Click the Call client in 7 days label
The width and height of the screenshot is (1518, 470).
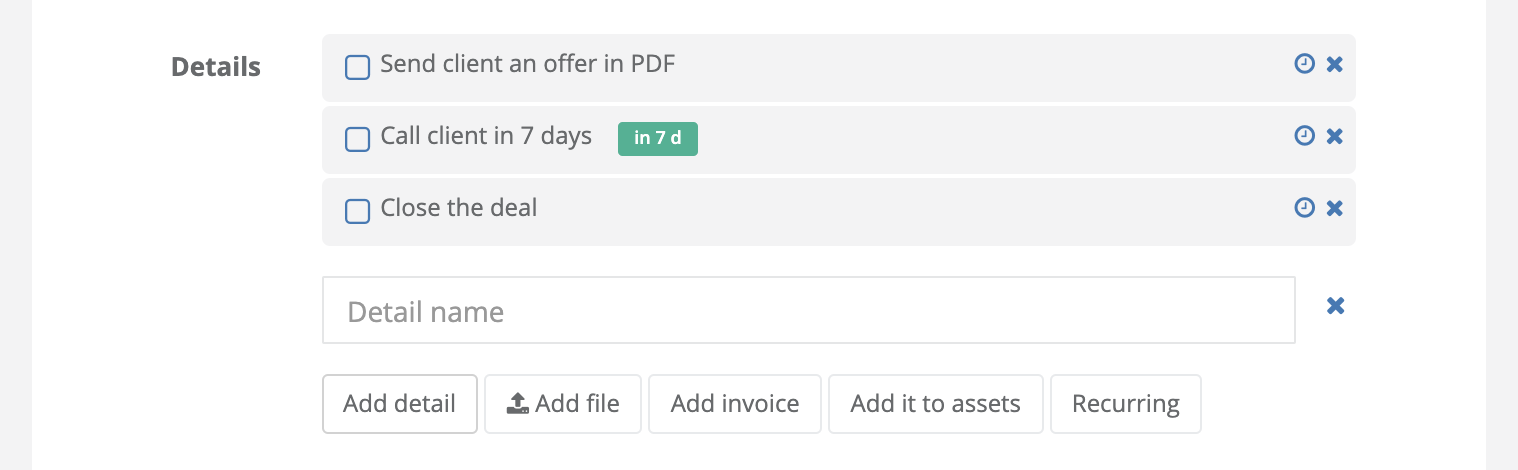tap(486, 136)
